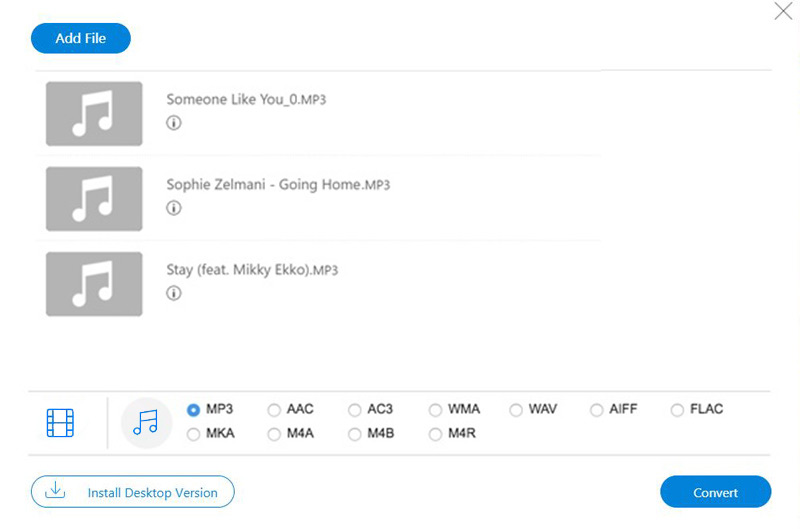Click music thumbnail of Stay track
Image resolution: width=800 pixels, height=529 pixels.
coord(94,284)
